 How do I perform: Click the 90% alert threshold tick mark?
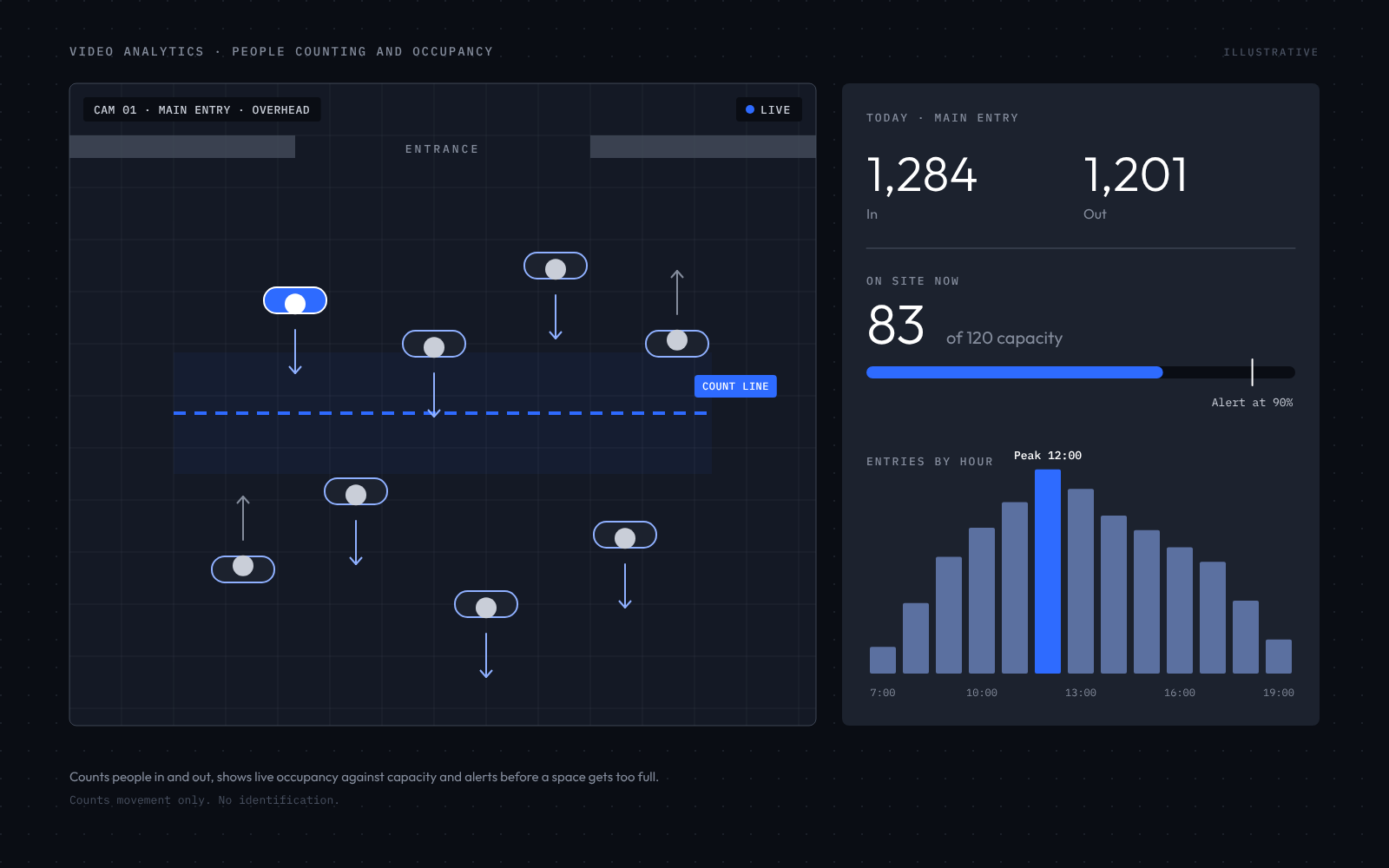[x=1252, y=372]
